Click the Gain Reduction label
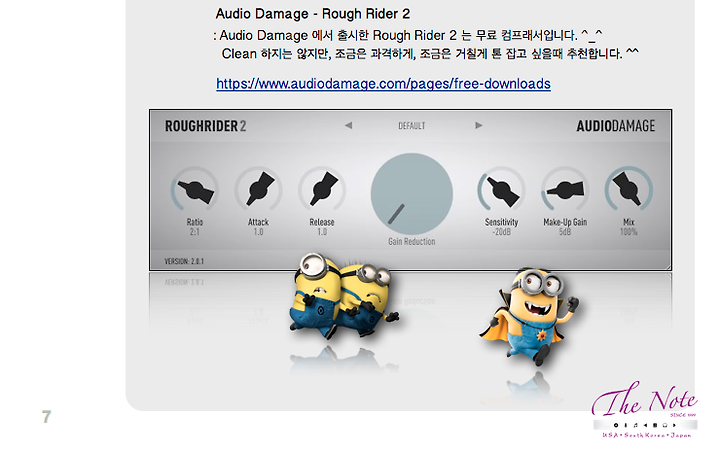This screenshot has width=720, height=451. (412, 242)
